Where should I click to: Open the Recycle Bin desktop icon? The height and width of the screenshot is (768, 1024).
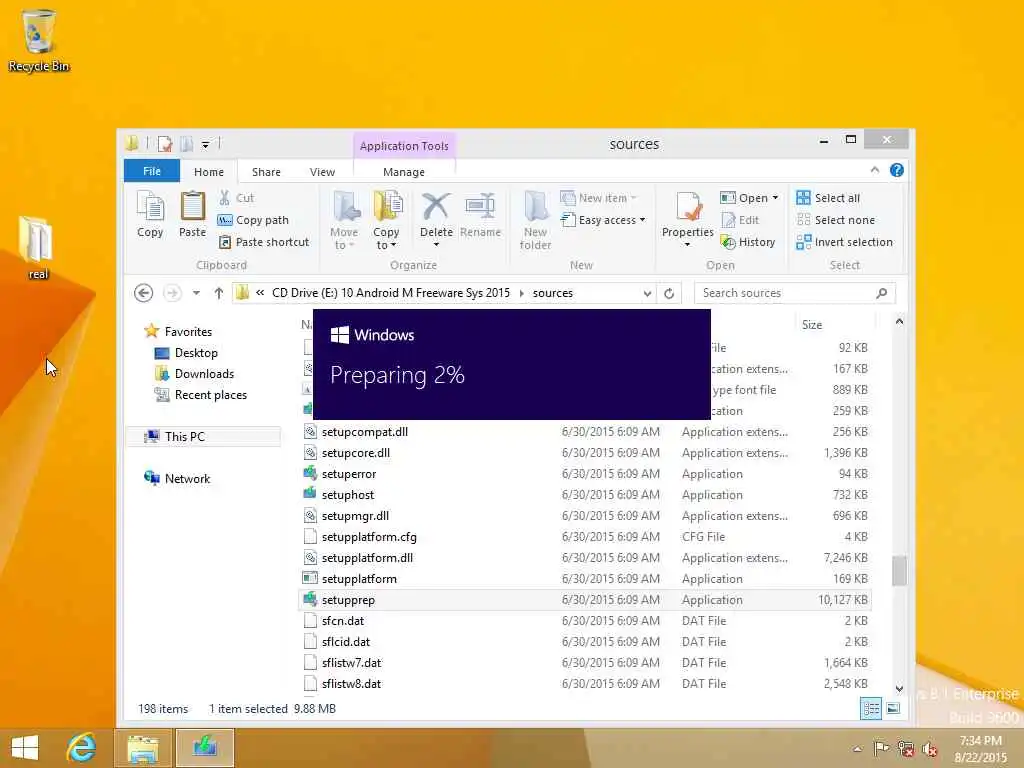pos(39,40)
